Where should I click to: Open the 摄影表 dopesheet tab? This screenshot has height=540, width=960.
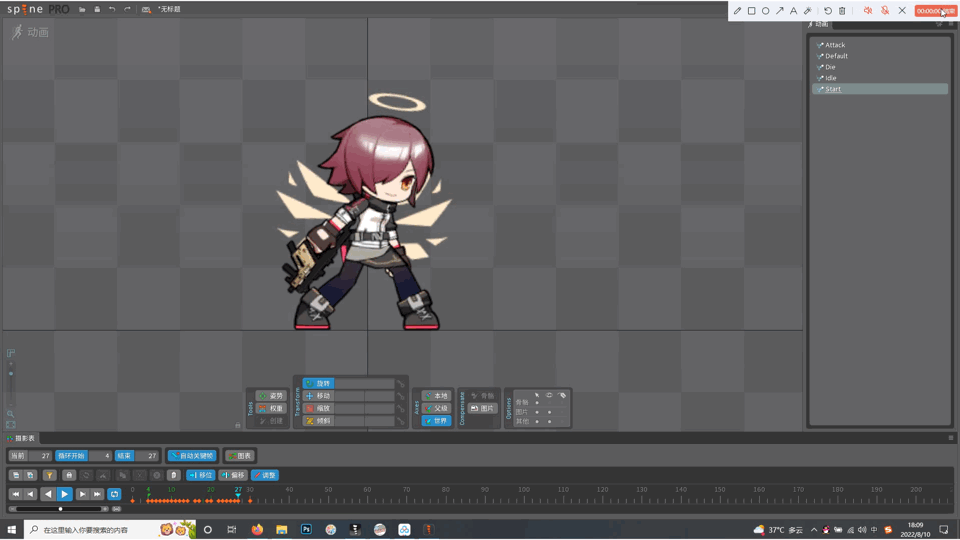pyautogui.click(x=21, y=438)
